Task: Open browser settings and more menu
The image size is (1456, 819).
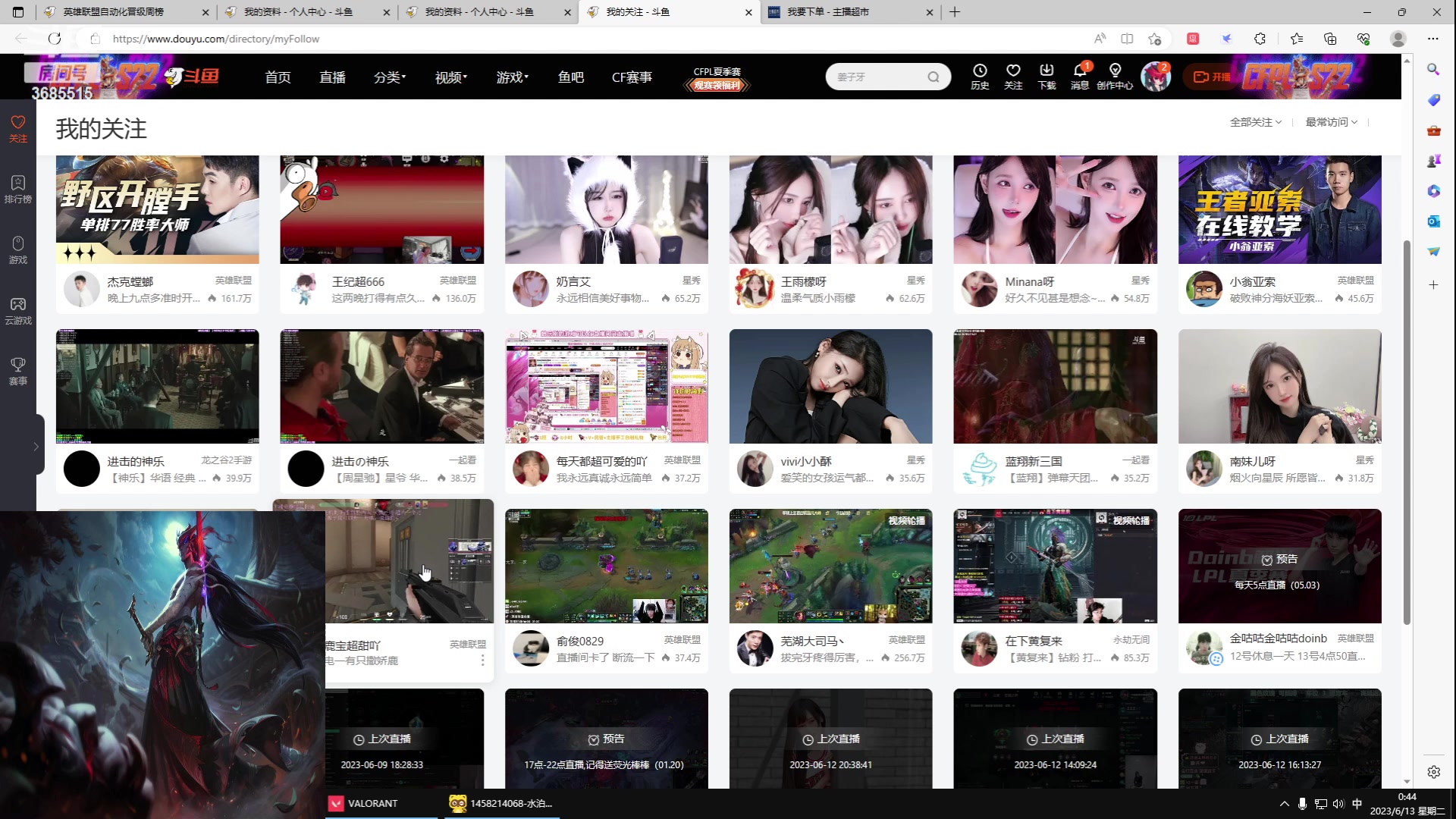Action: pyautogui.click(x=1432, y=39)
